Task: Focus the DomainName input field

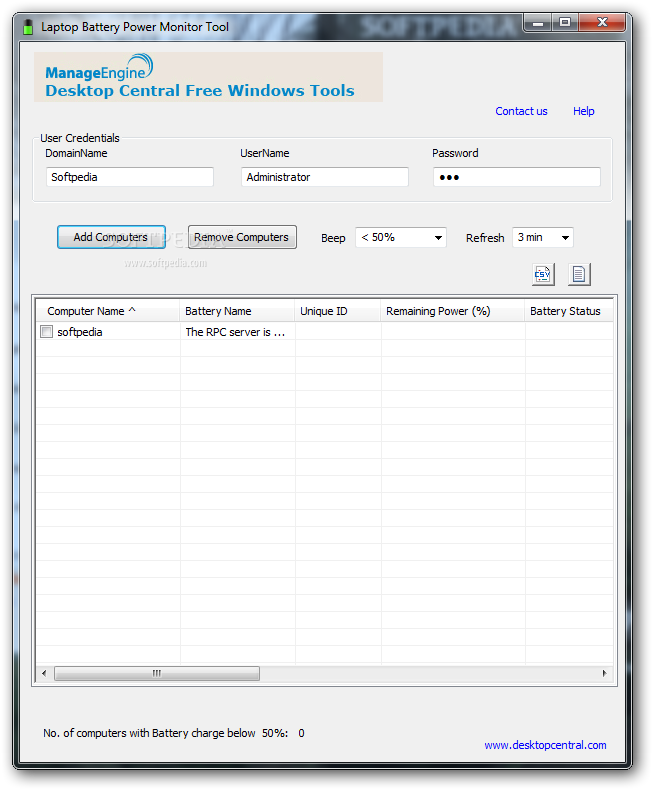Action: tap(129, 177)
